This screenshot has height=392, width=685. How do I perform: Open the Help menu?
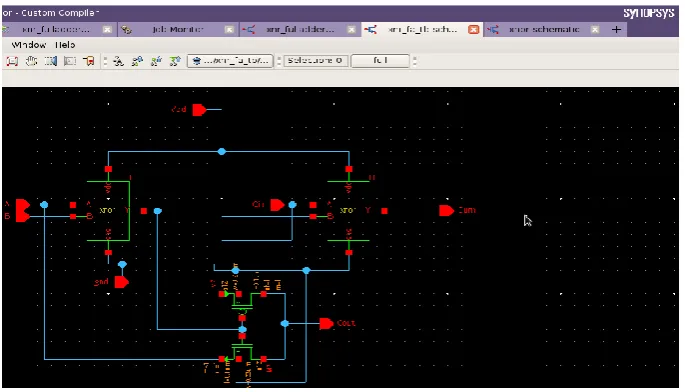[x=65, y=45]
